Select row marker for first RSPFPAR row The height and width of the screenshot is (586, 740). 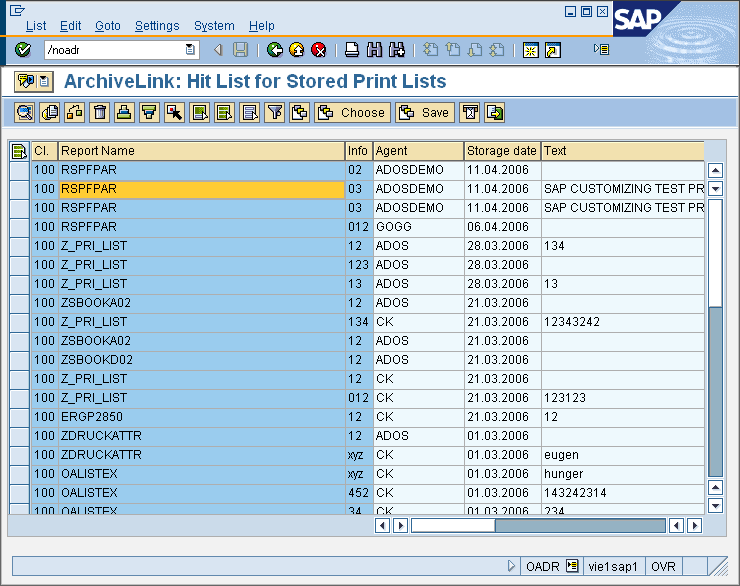pos(19,170)
